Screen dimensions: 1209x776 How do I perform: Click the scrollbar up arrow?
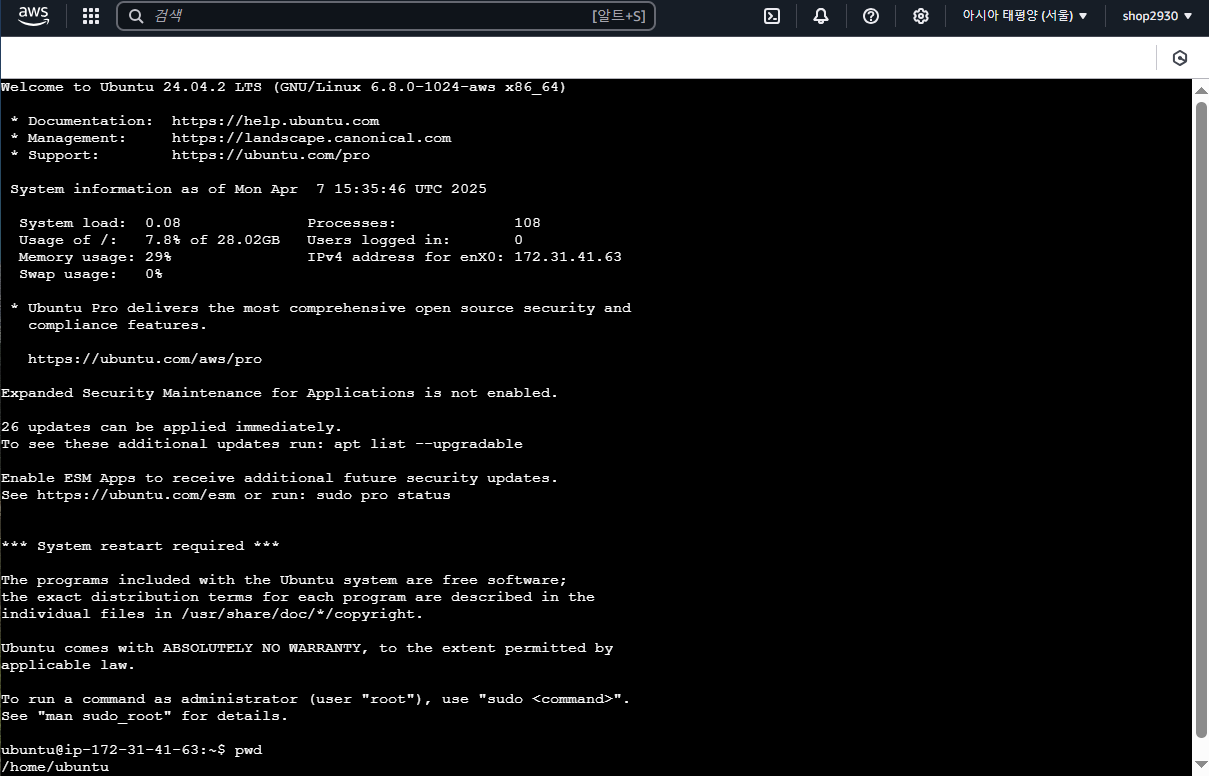coord(1201,89)
